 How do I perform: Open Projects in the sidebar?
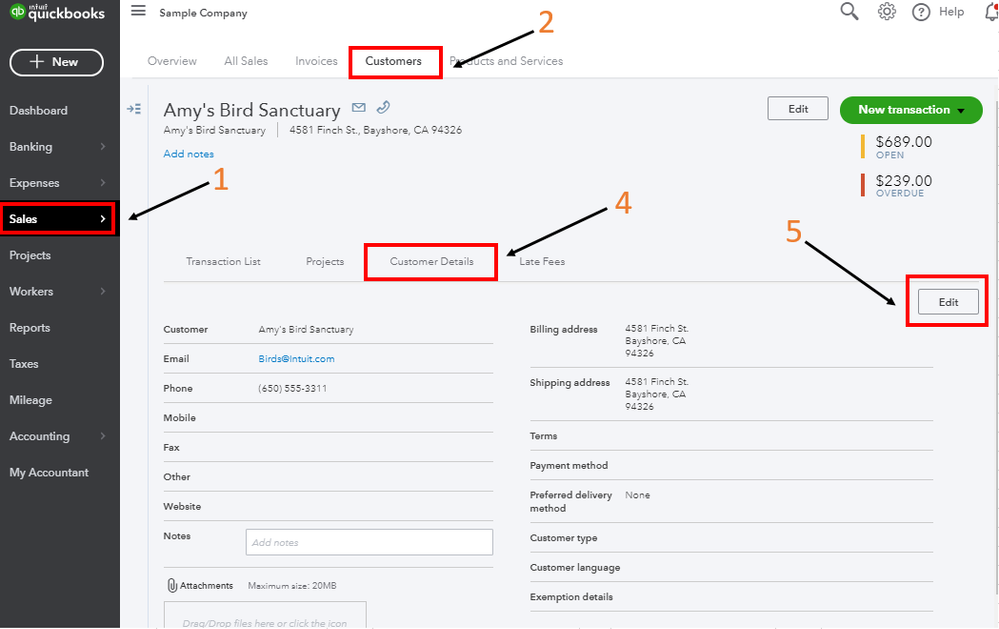tap(30, 255)
